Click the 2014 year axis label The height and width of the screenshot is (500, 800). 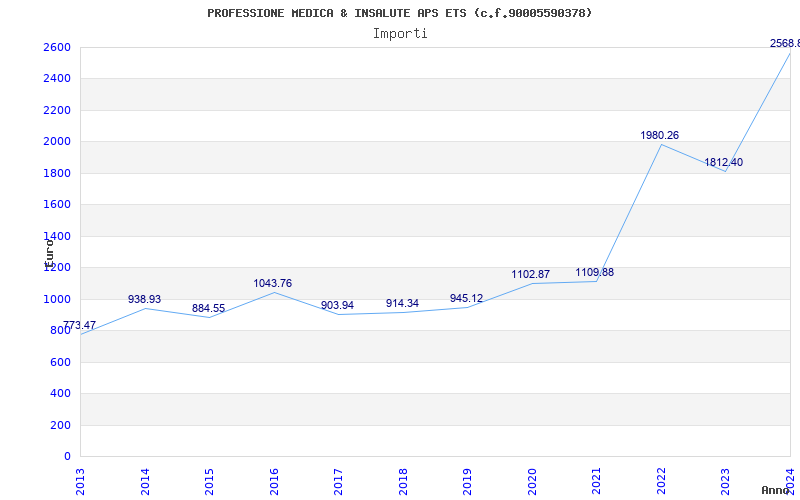(x=145, y=482)
